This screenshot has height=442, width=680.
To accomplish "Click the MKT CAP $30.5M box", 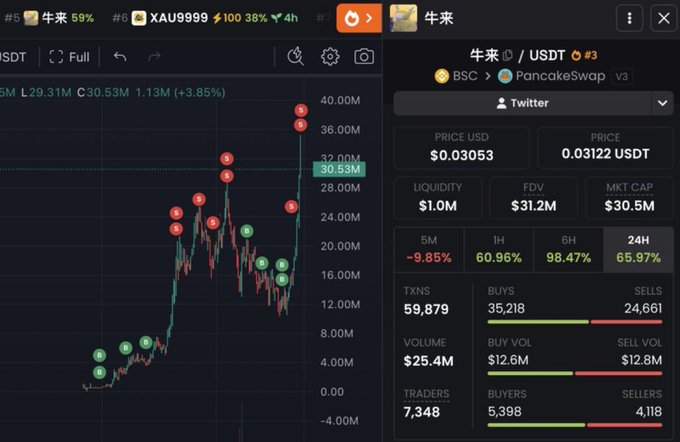I will click(x=629, y=198).
